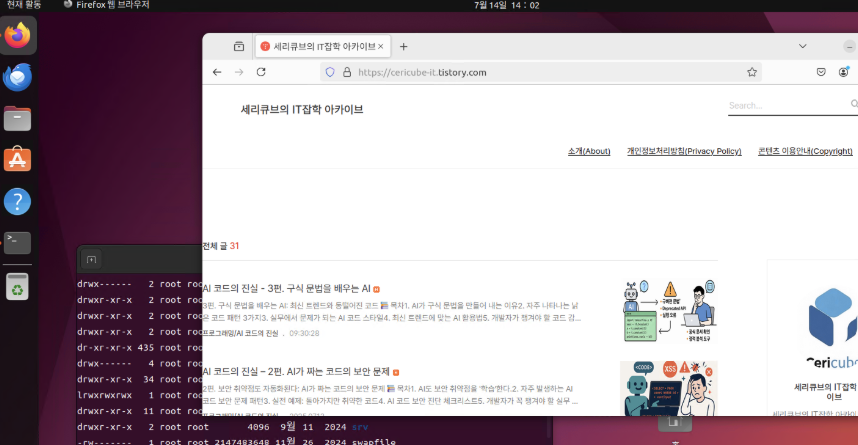Click the terminal window's new tab button
Viewport: 858px width, 445px height.
pos(91,259)
